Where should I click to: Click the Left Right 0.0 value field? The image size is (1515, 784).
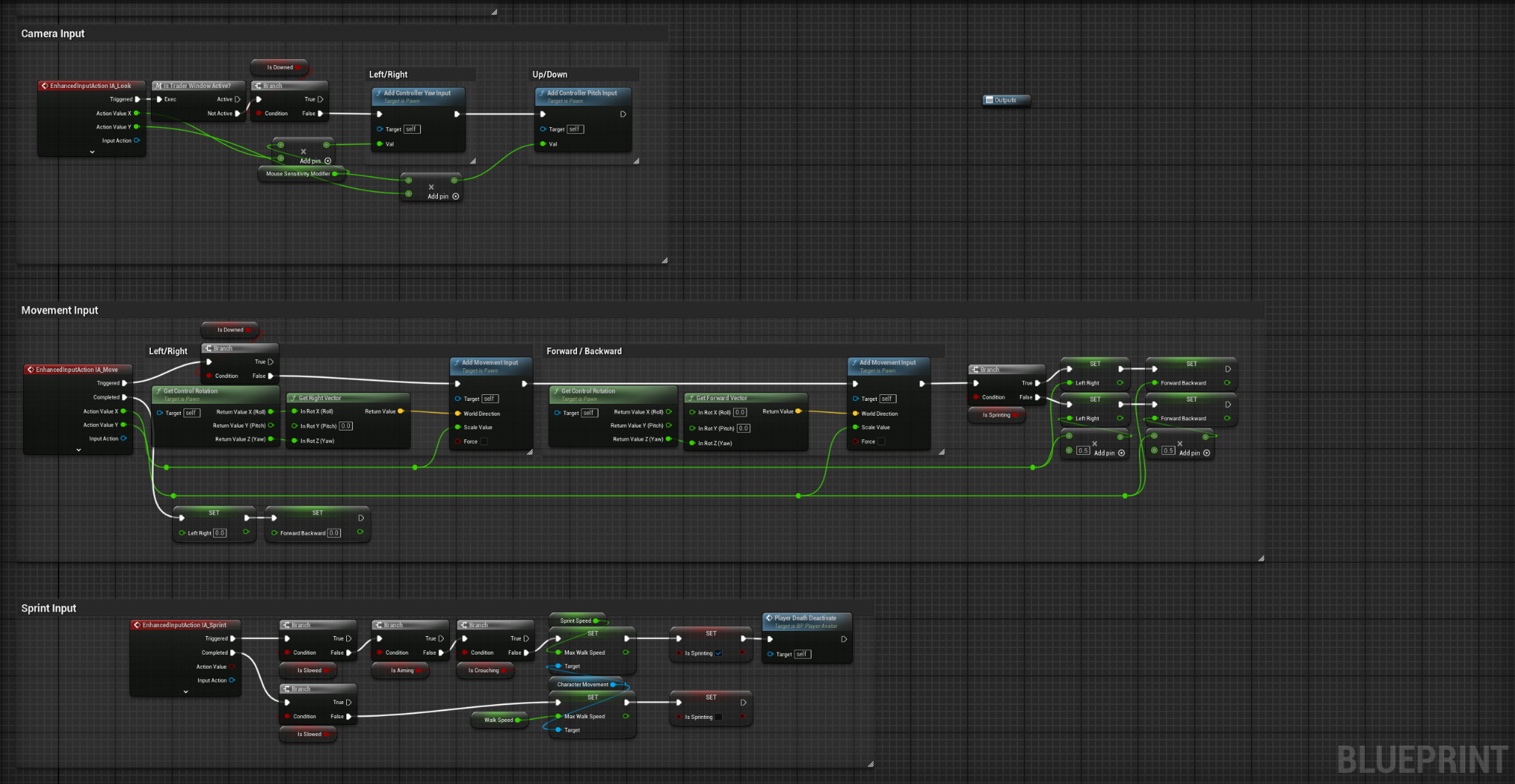220,533
